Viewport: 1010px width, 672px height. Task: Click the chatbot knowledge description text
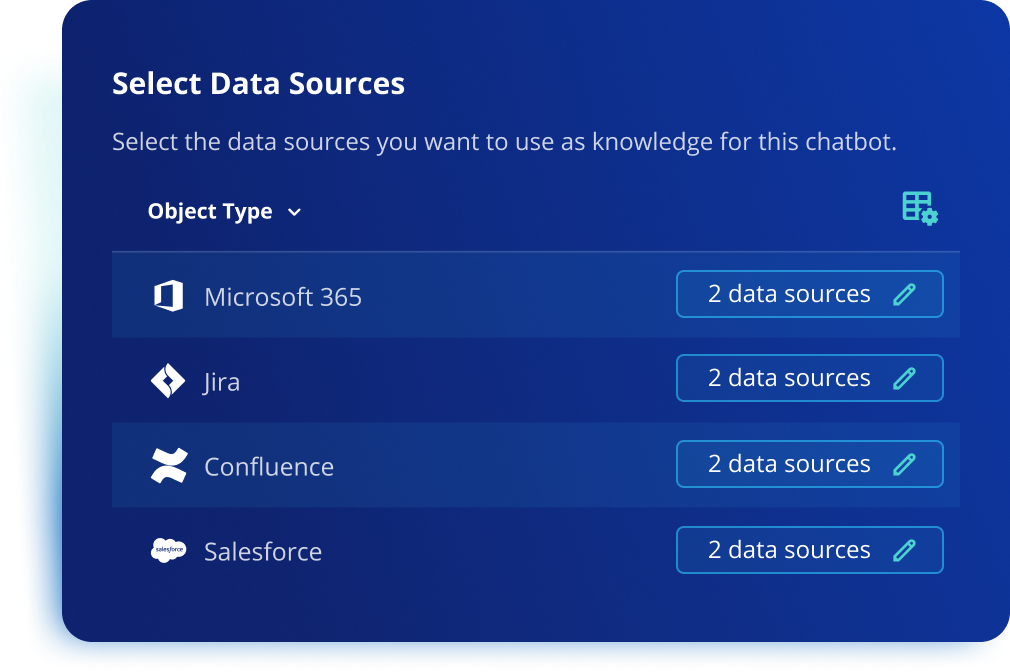[x=504, y=142]
